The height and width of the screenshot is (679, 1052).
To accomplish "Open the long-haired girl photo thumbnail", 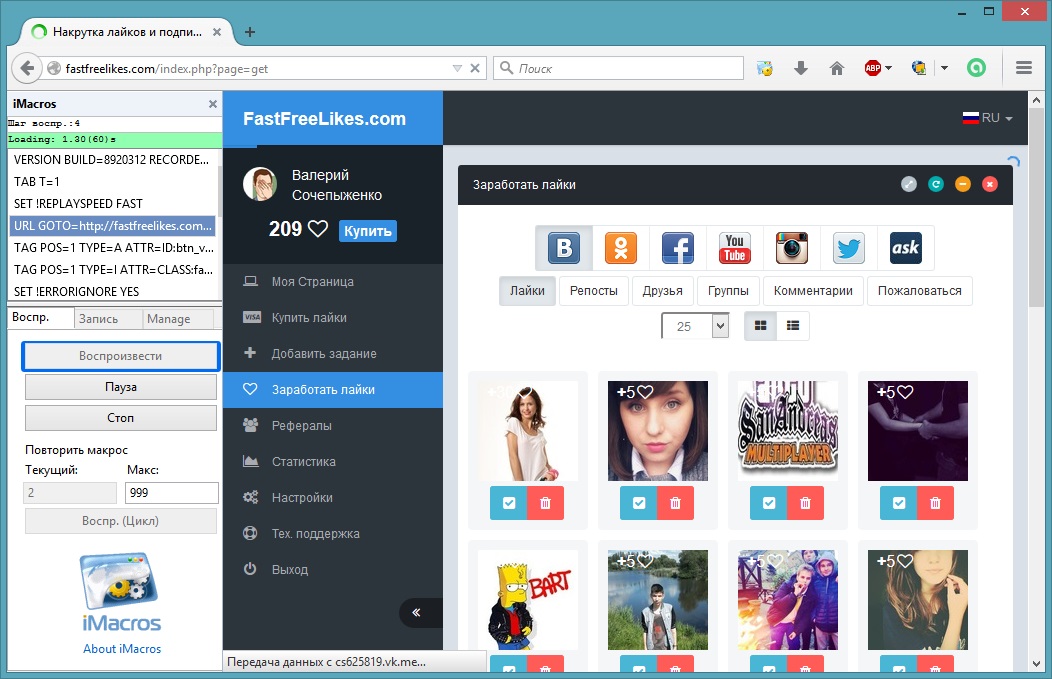I will 918,600.
